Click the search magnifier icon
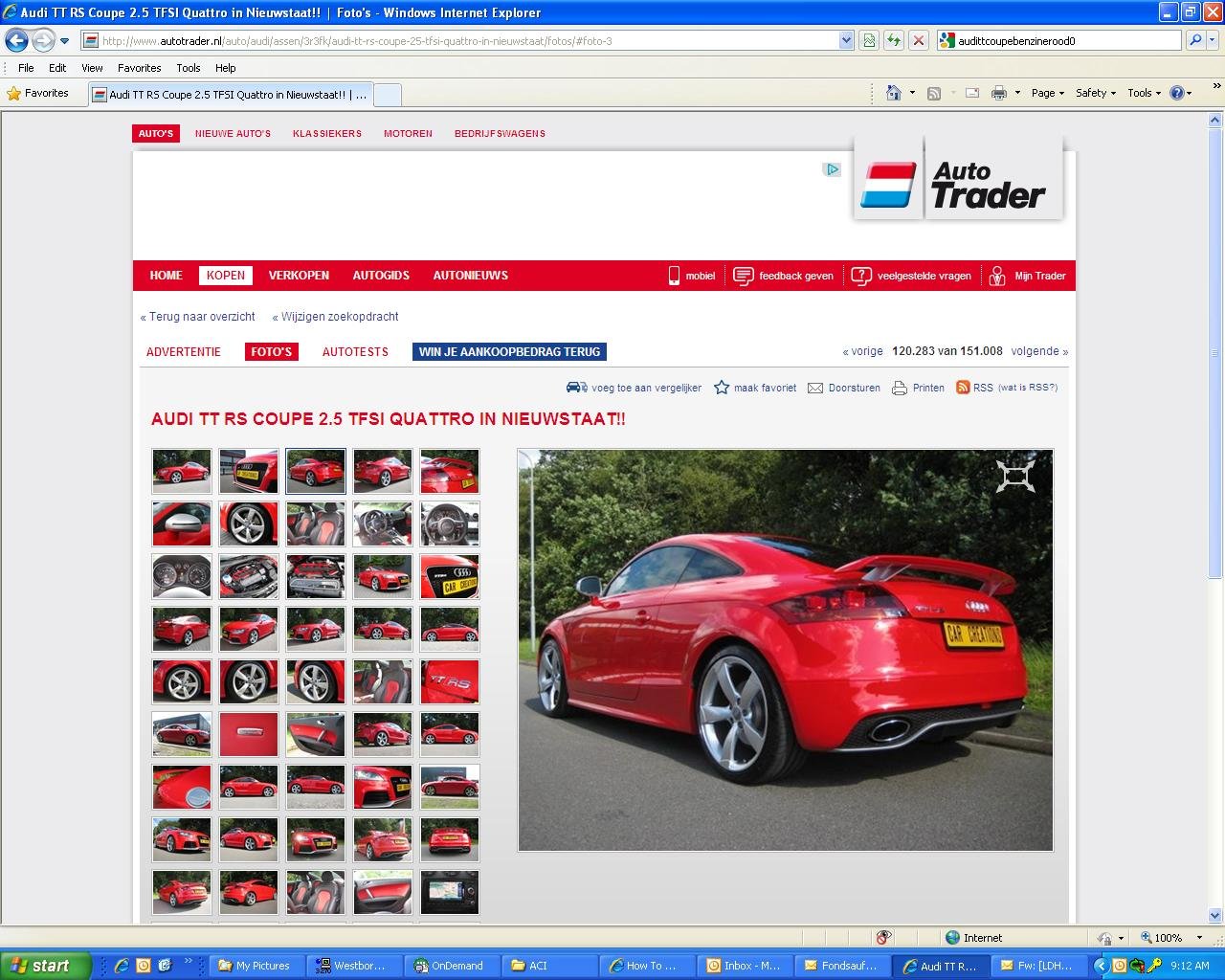 (1194, 40)
